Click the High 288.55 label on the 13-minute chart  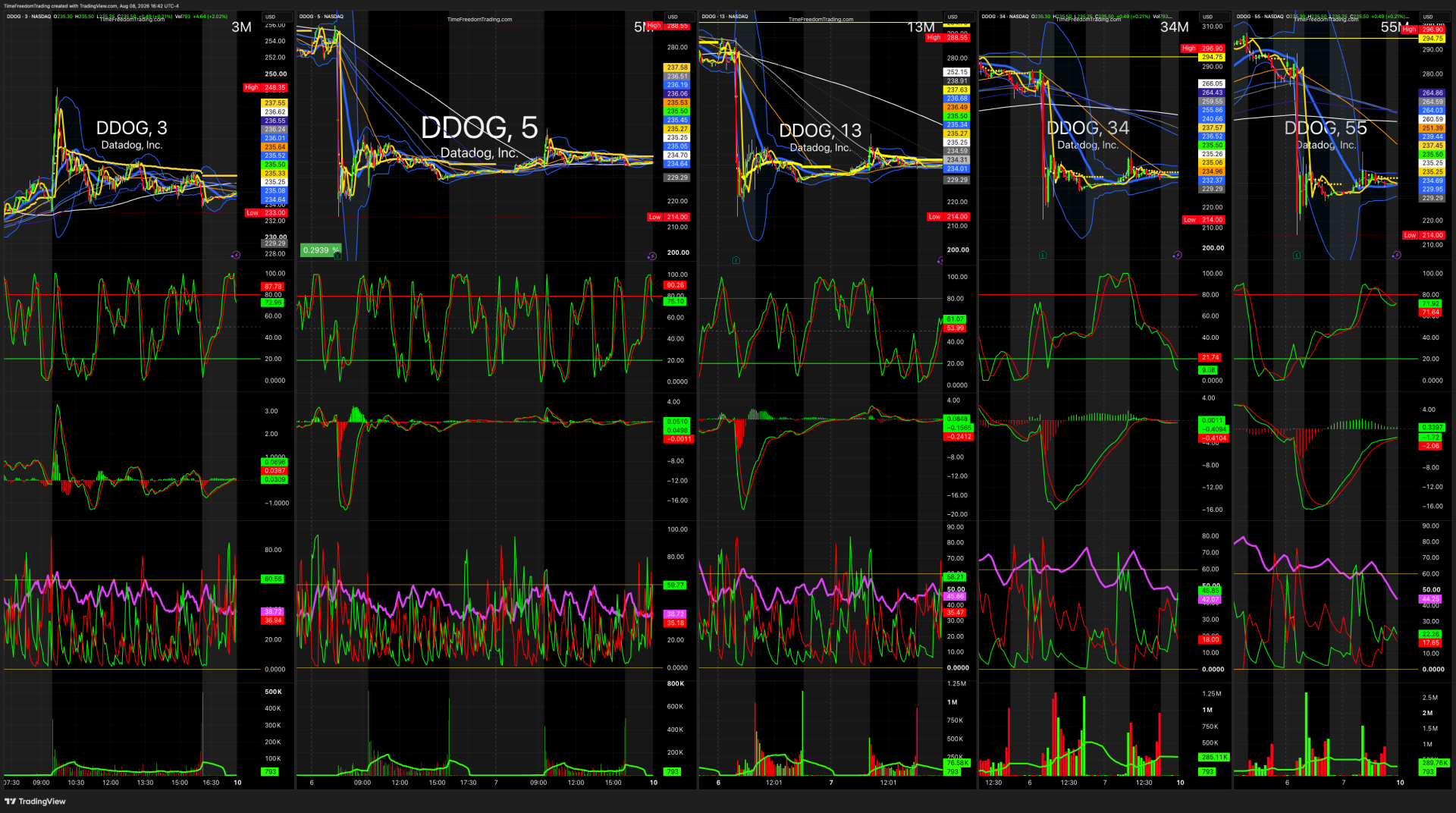947,37
